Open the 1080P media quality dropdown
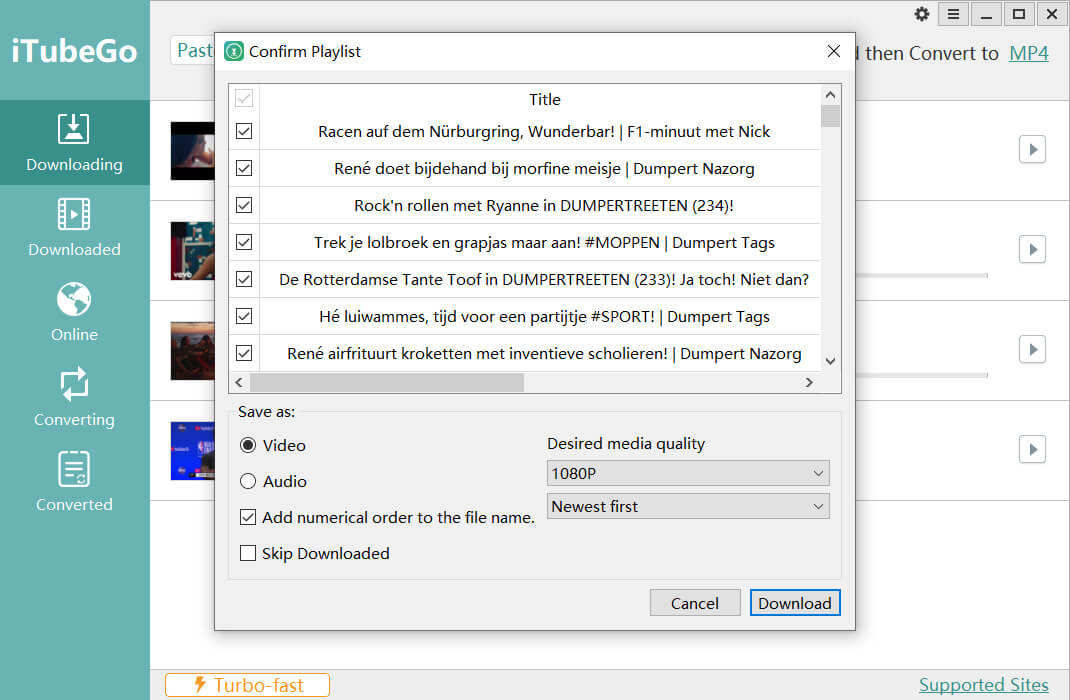The image size is (1070, 700). pos(688,473)
